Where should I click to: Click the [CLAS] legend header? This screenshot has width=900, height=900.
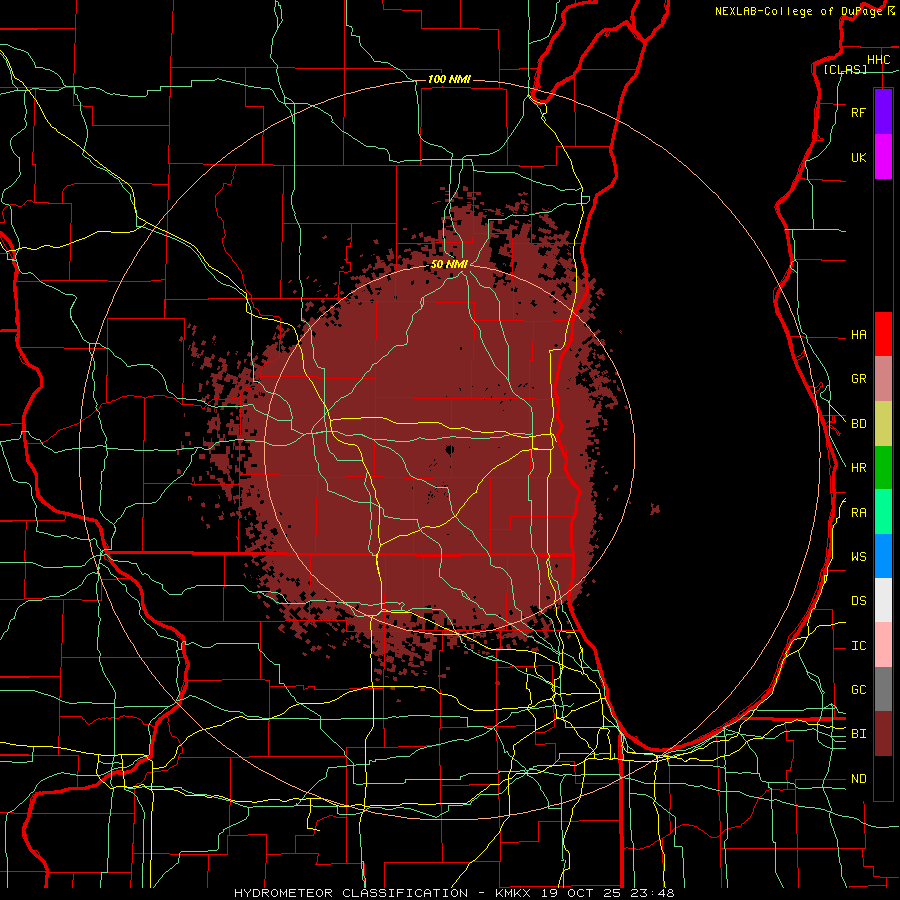[845, 70]
